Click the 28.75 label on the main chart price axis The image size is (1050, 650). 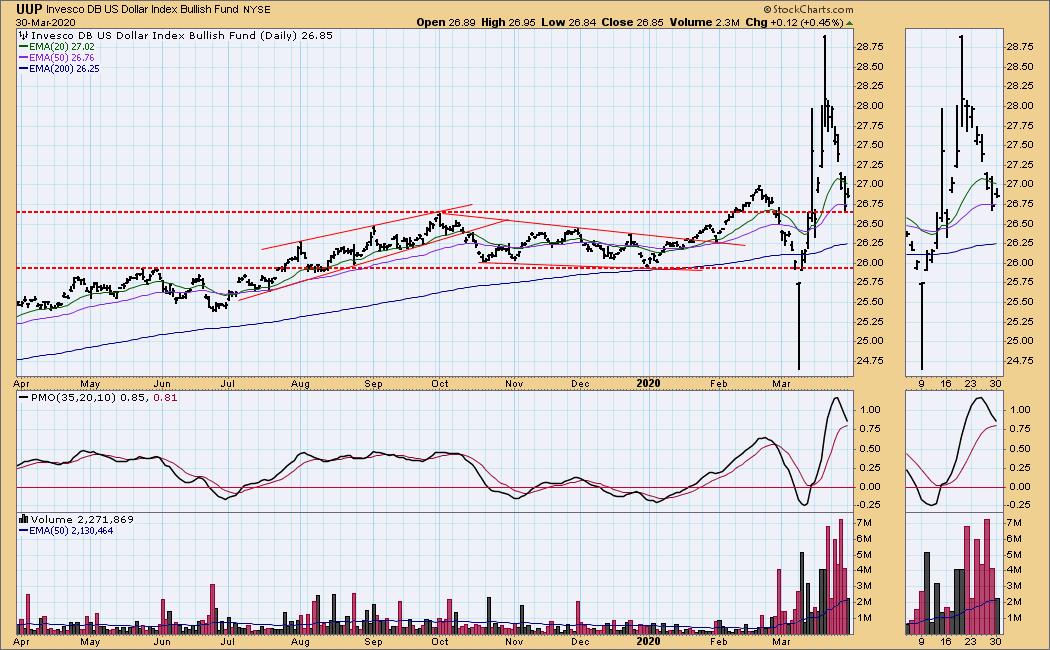[869, 46]
